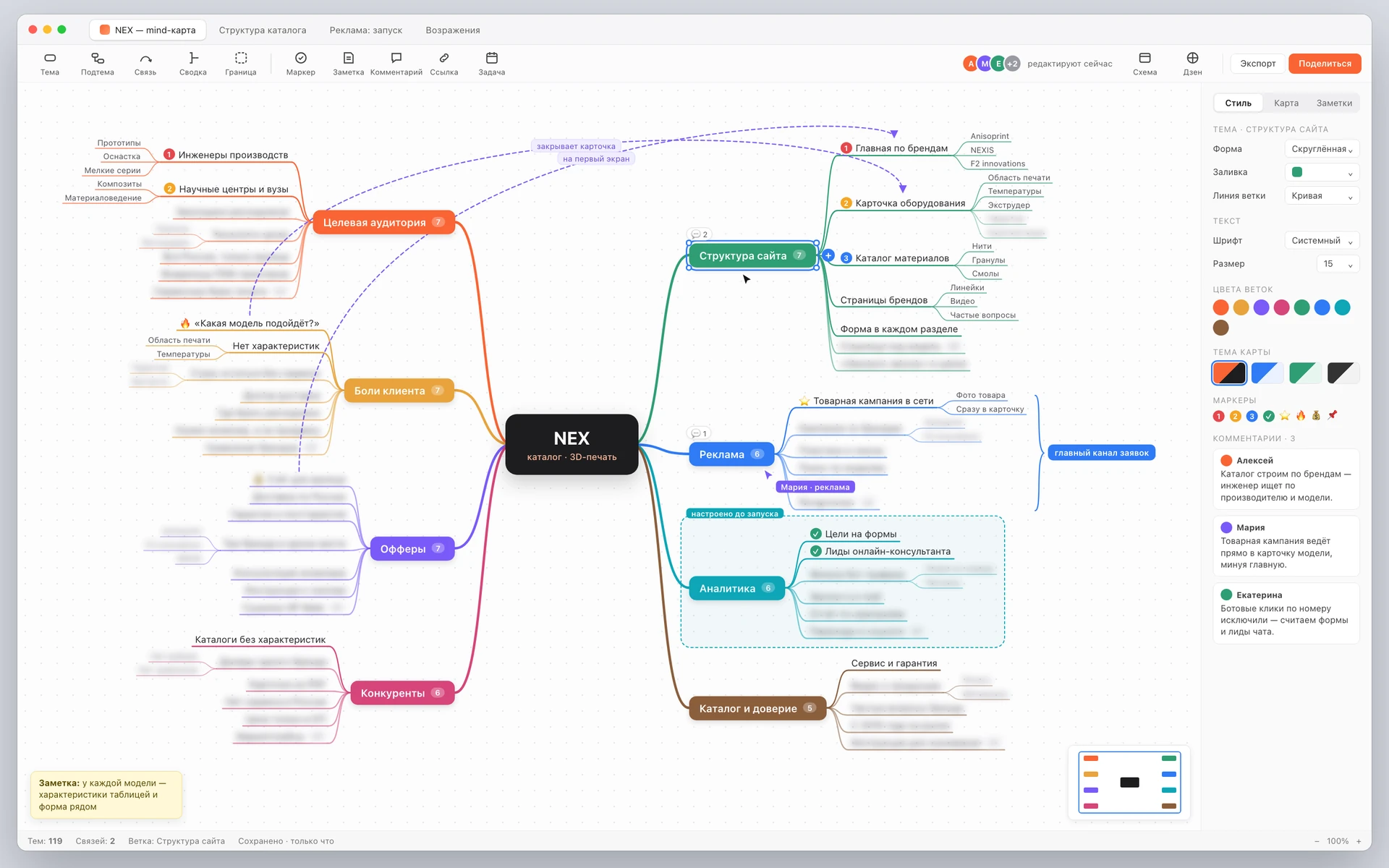Activate the Граница boundary tool
1389x868 pixels.
click(241, 64)
